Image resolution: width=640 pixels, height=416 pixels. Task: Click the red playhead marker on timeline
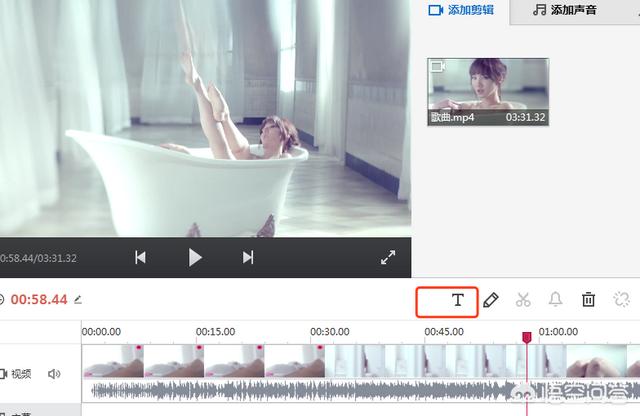527,338
